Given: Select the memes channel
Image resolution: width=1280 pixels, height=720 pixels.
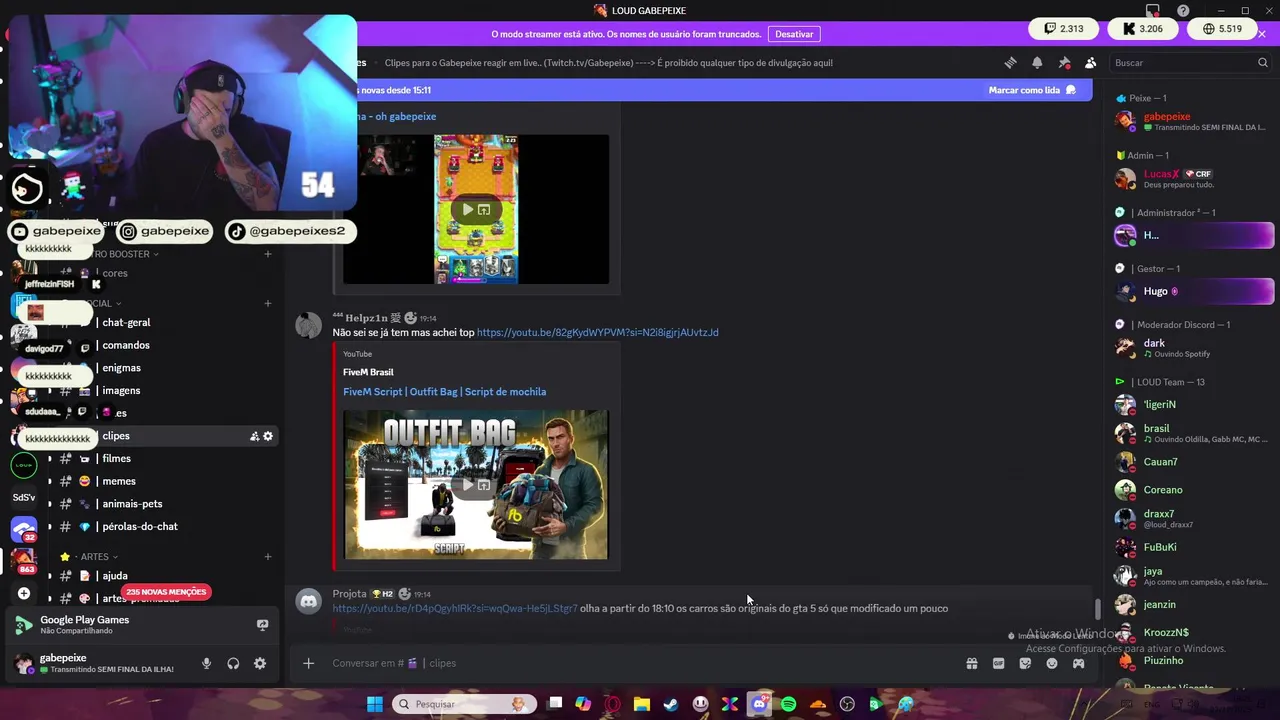Looking at the screenshot, I should (x=162, y=481).
